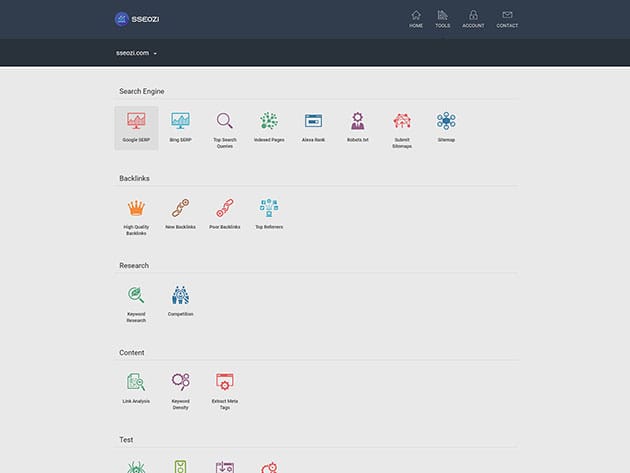Click the Submit Sitemaps icon

(402, 127)
